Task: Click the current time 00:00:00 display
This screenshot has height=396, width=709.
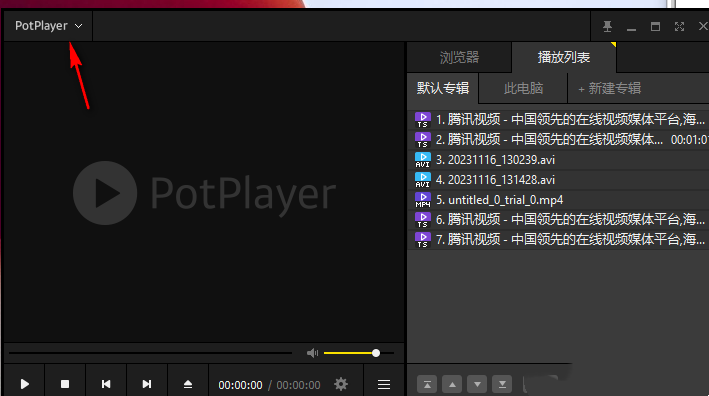Action: [240, 385]
